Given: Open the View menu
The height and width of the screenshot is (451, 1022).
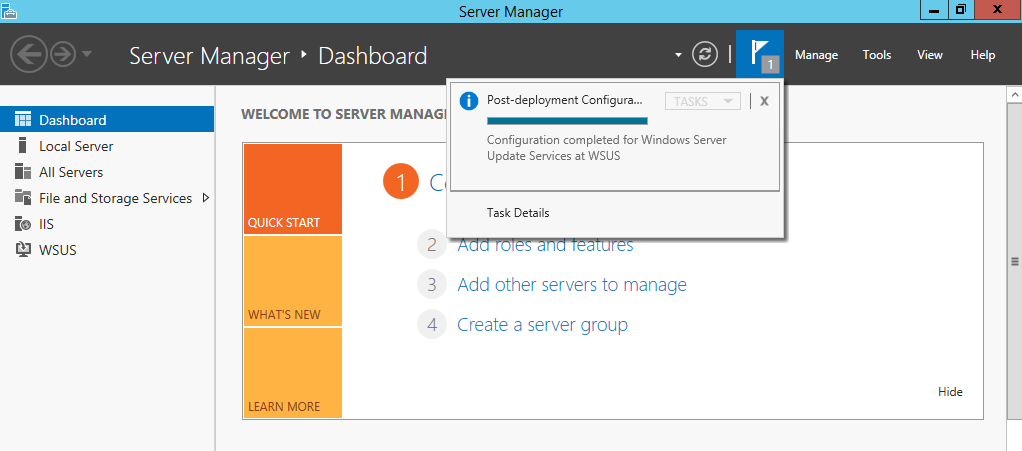Looking at the screenshot, I should coord(930,55).
